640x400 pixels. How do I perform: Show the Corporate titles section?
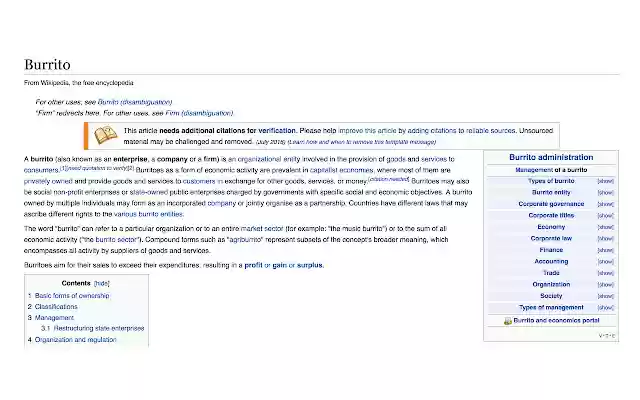(x=605, y=215)
